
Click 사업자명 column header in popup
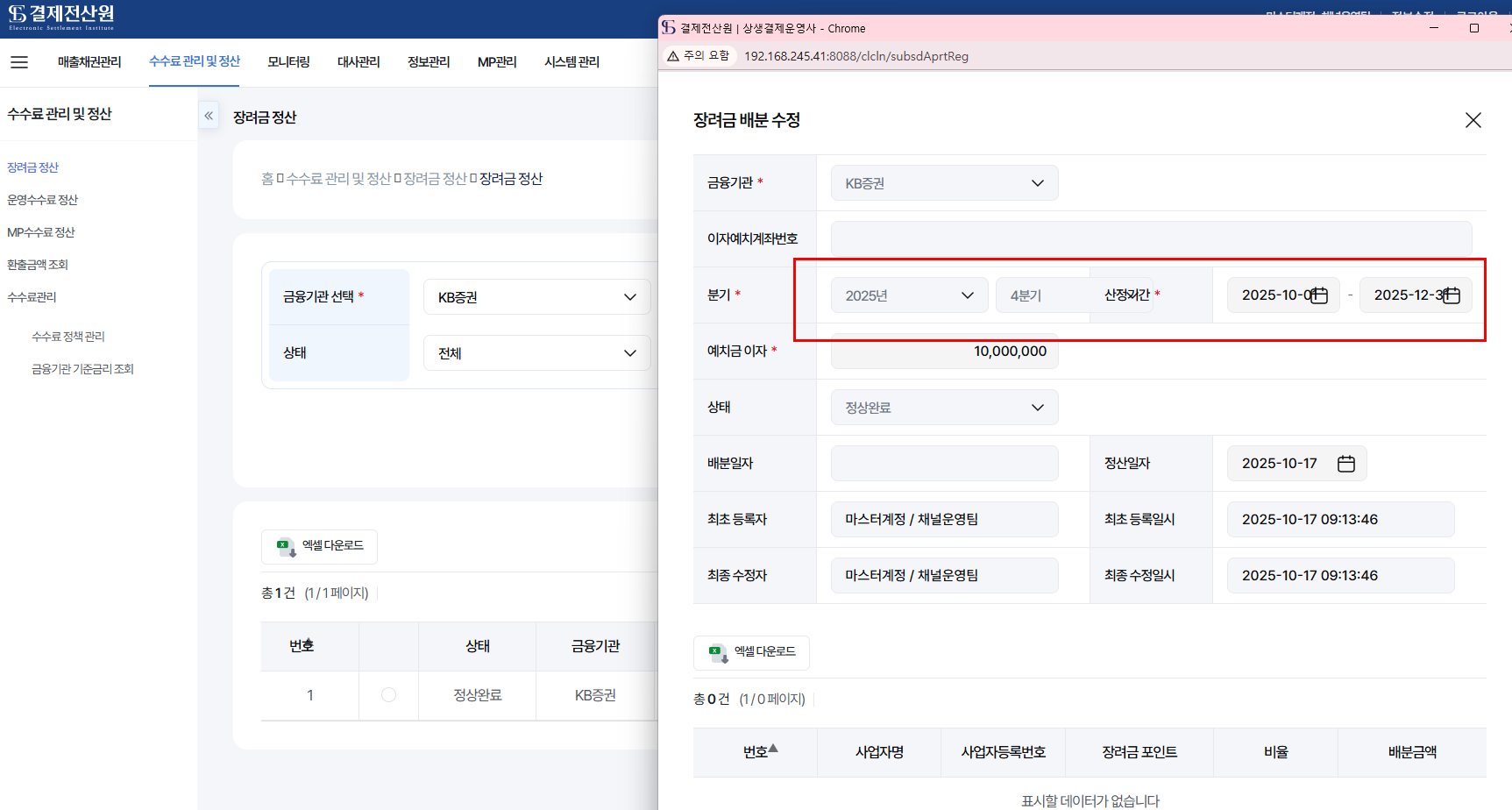coord(879,752)
